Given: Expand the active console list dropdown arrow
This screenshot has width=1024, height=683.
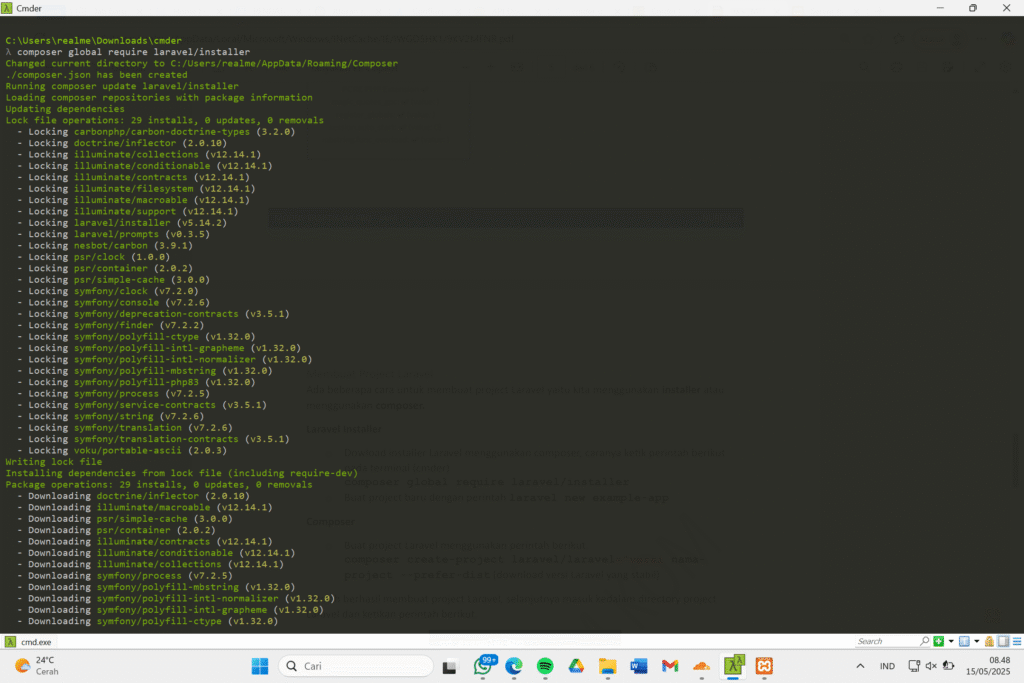Looking at the screenshot, I should [976, 642].
